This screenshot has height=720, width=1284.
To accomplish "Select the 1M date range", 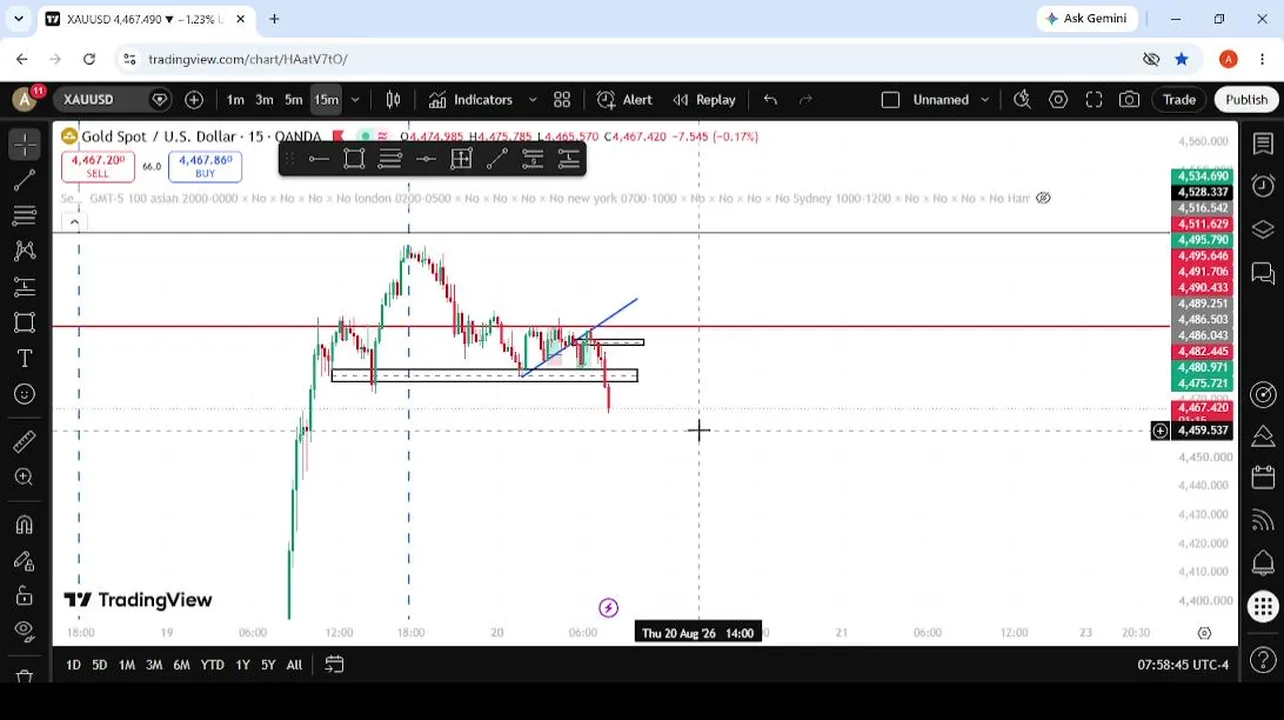I will (127, 664).
